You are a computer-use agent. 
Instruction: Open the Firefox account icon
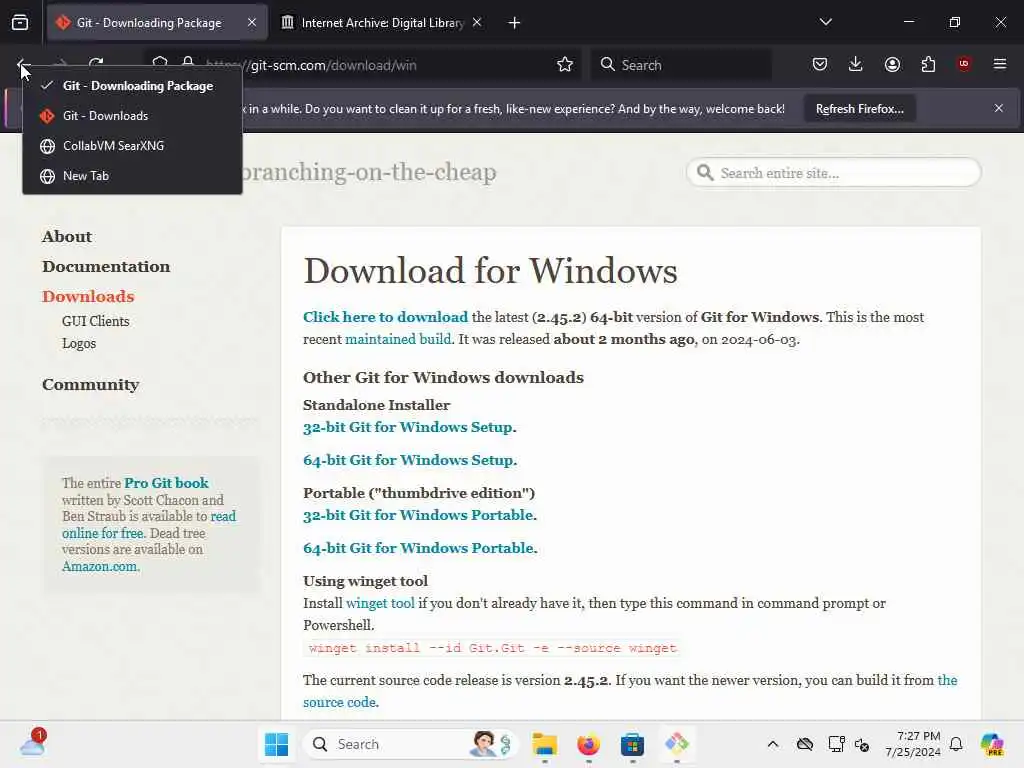pos(892,64)
